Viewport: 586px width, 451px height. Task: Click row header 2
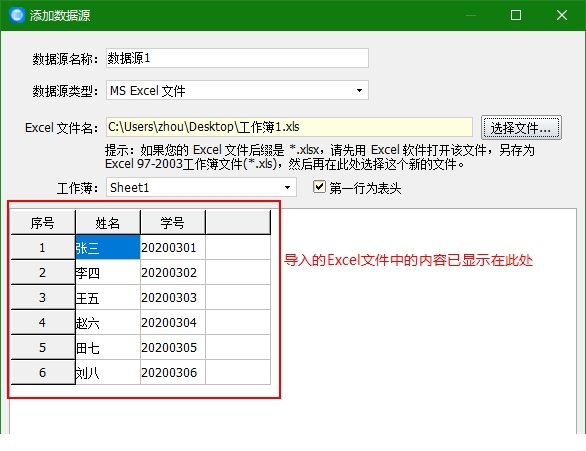pos(43,272)
